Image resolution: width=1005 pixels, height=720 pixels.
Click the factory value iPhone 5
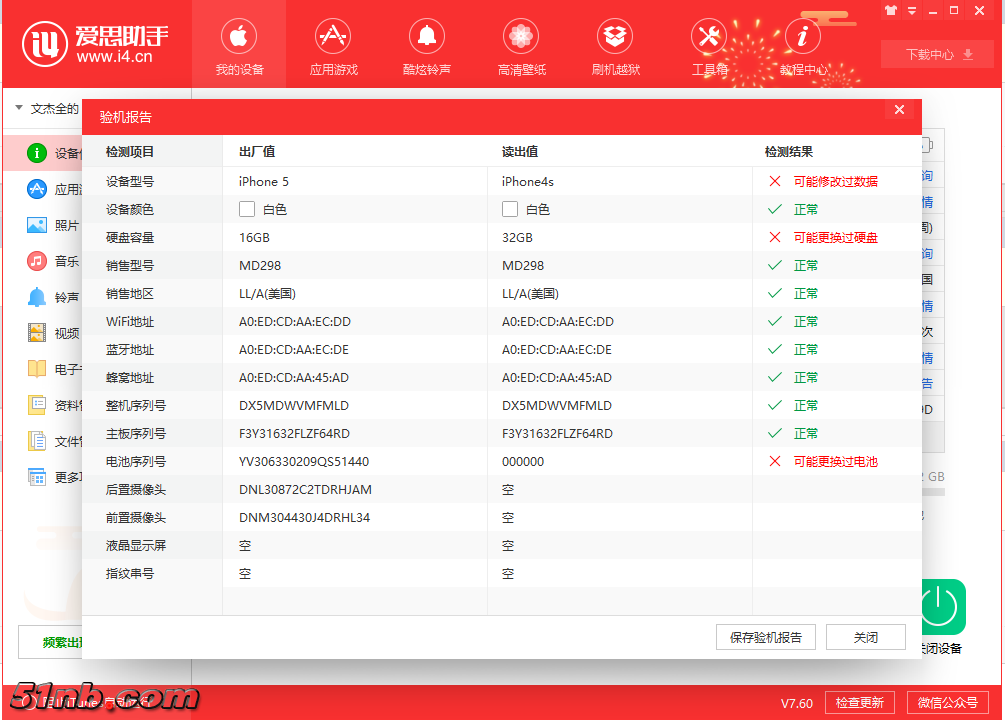click(x=264, y=181)
